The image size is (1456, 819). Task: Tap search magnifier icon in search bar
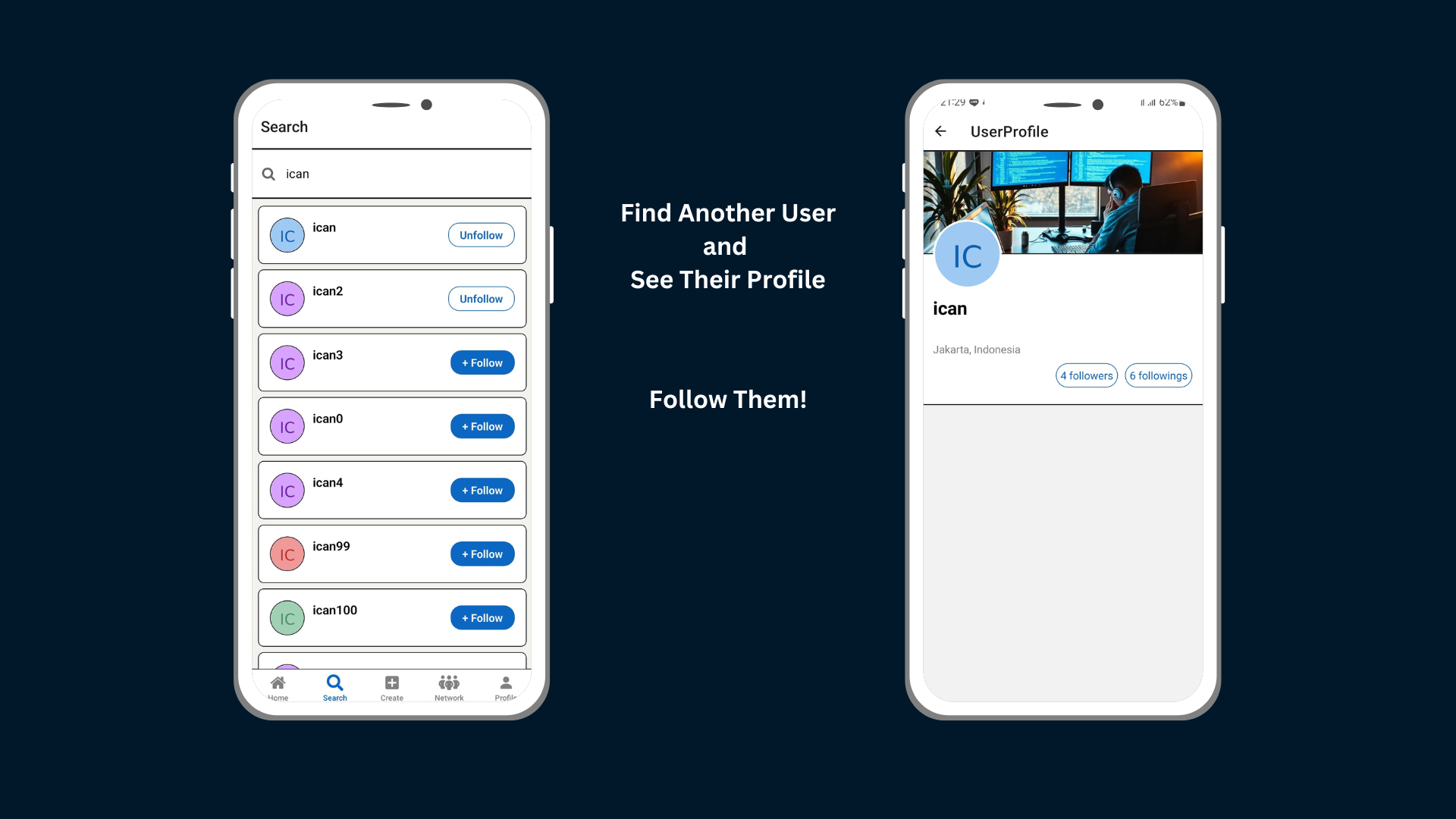tap(270, 174)
